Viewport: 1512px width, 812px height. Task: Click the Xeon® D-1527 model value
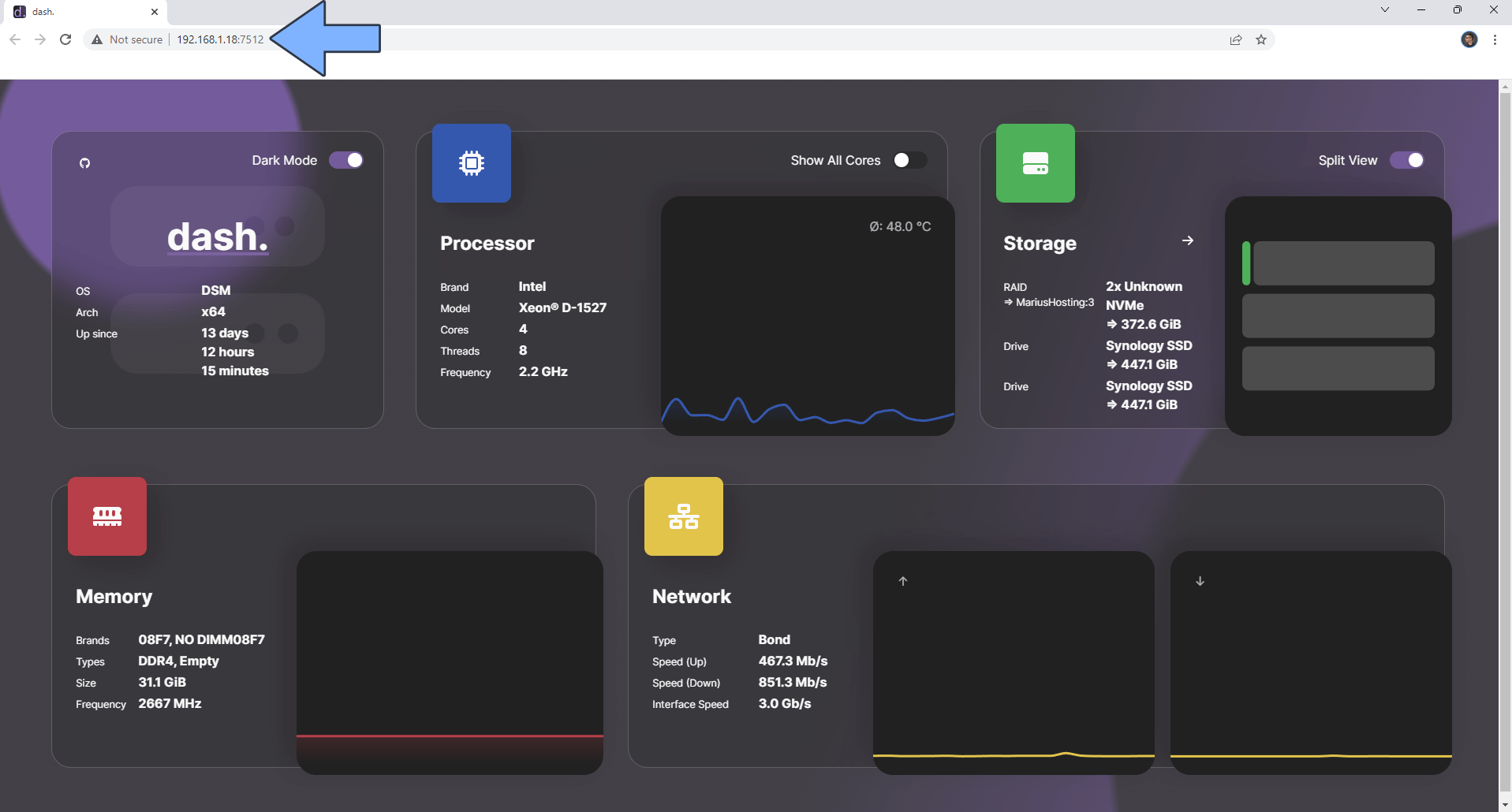click(x=562, y=307)
